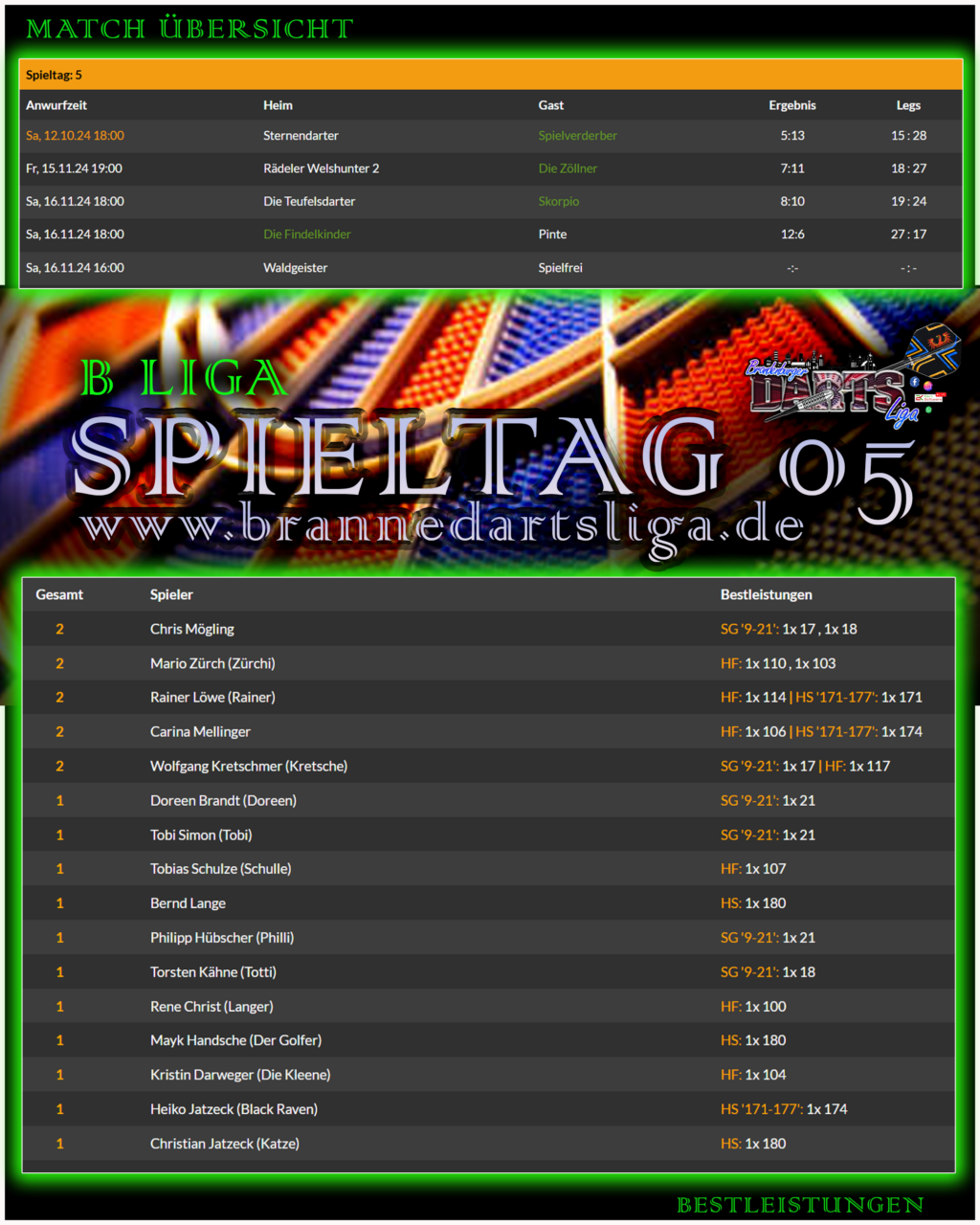
Task: Select the Sa, 12.10.24 18:00 match date
Action: point(75,136)
